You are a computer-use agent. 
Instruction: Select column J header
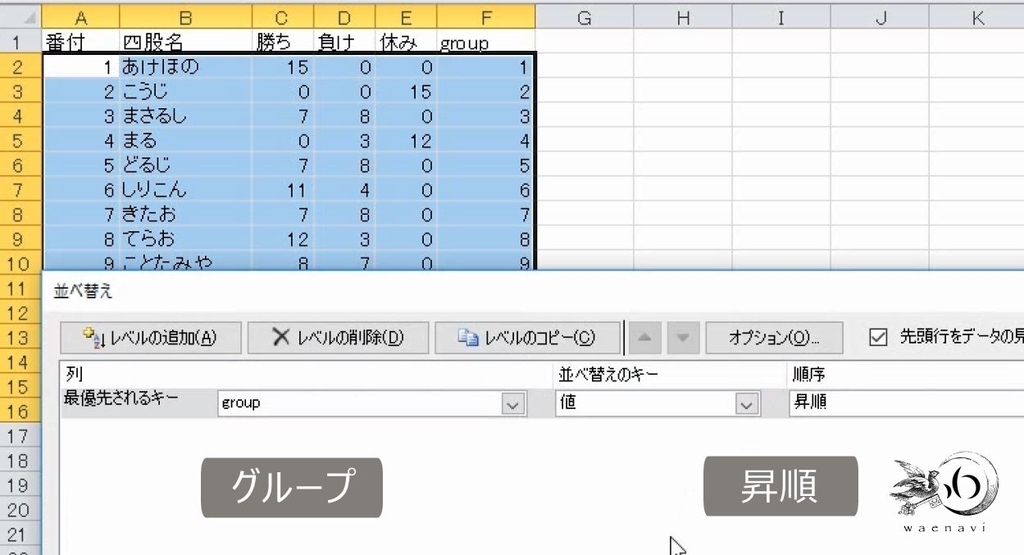[880, 18]
